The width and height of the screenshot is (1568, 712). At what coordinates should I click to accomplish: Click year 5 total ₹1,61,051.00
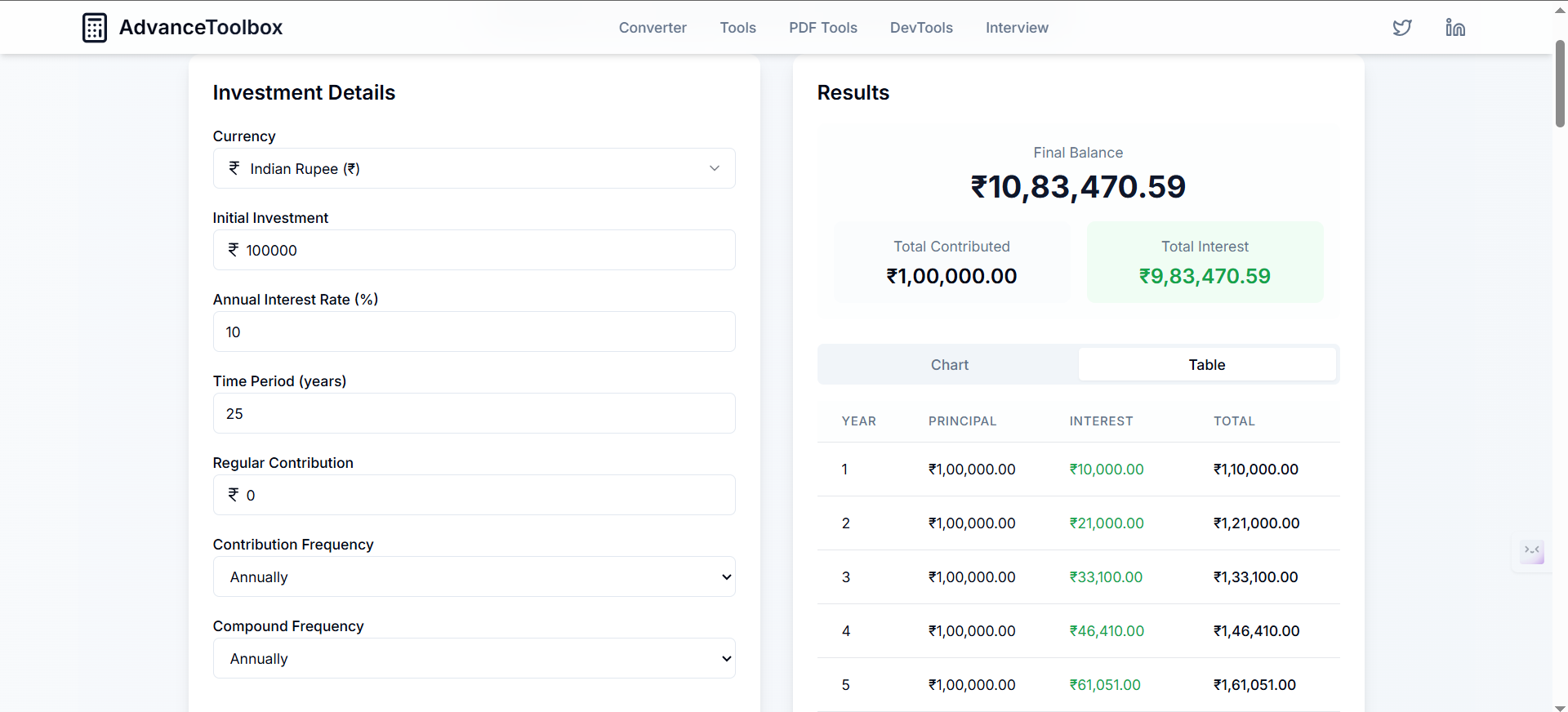coord(1254,685)
